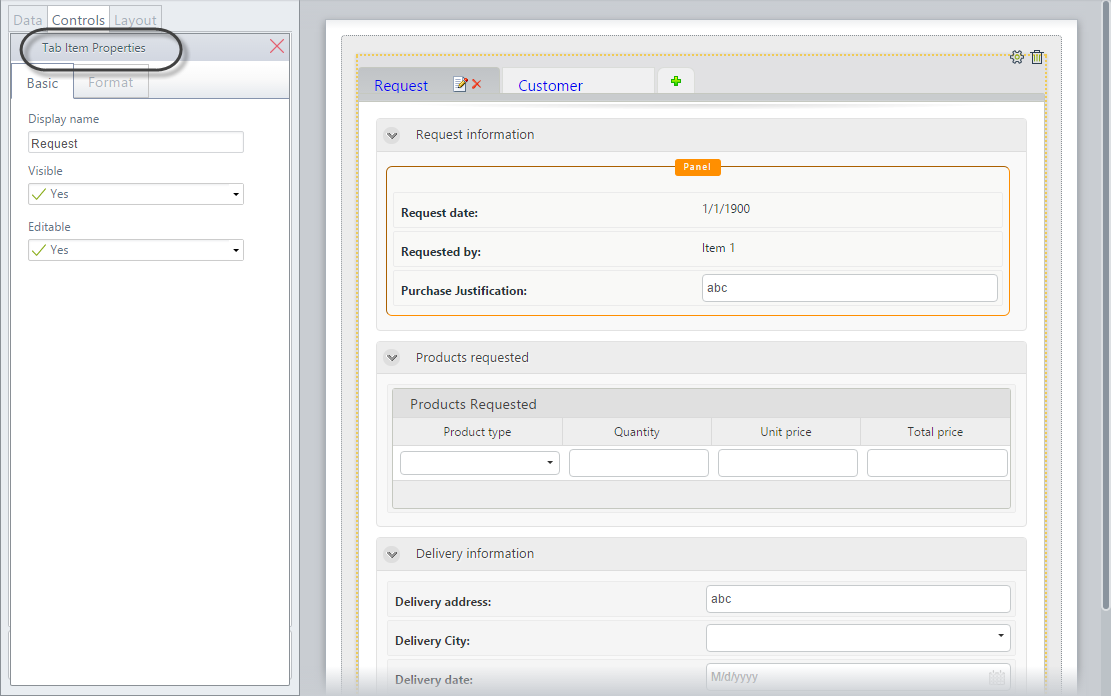Screen dimensions: 1111x696
Task: Open the Product type dropdown in the grid
Action: pos(480,463)
